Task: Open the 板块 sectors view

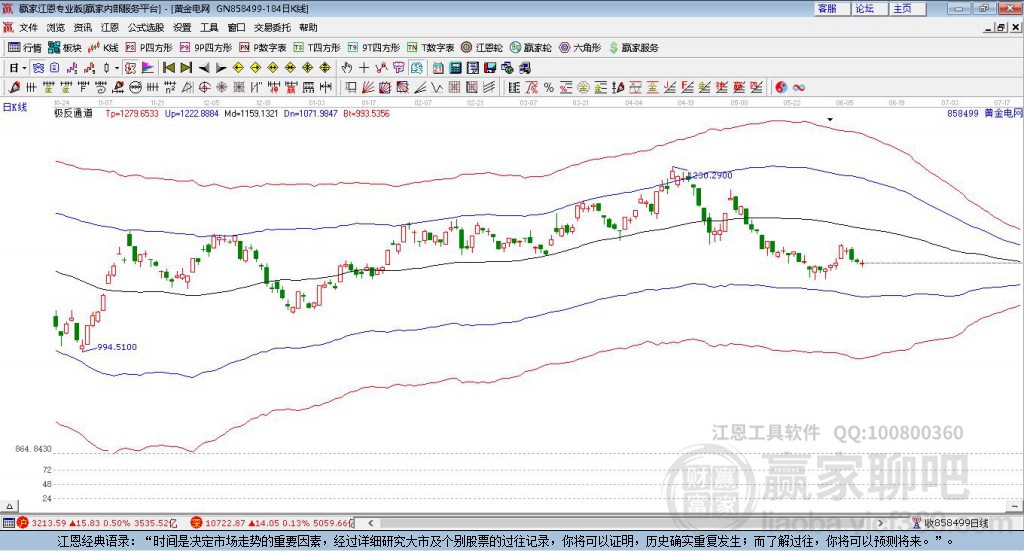Action: (65, 48)
